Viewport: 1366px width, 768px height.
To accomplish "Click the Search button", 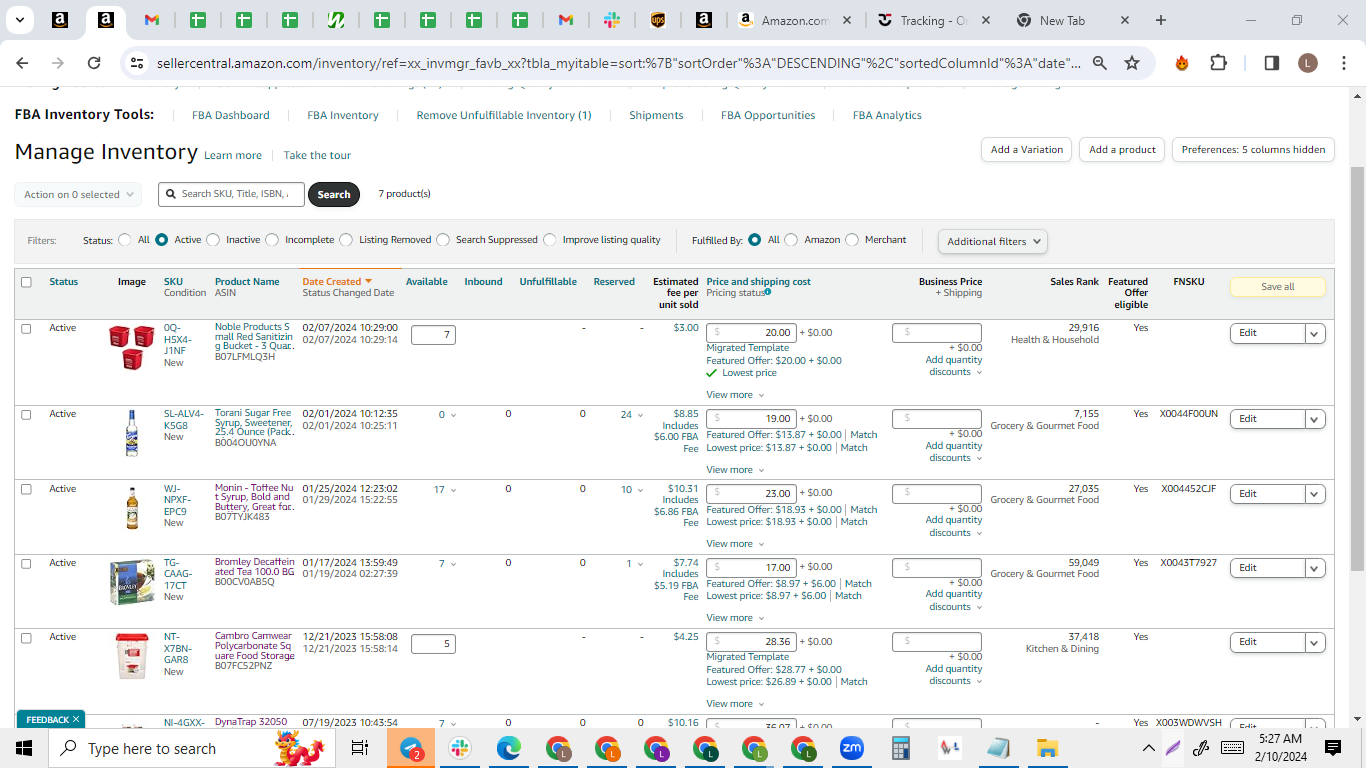I will coord(334,195).
